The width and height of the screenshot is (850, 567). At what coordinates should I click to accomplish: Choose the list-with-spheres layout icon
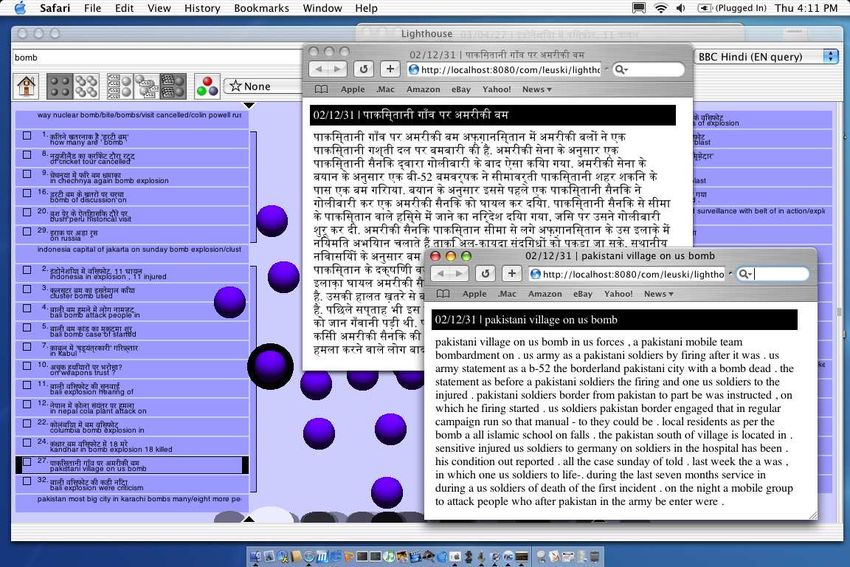120,86
